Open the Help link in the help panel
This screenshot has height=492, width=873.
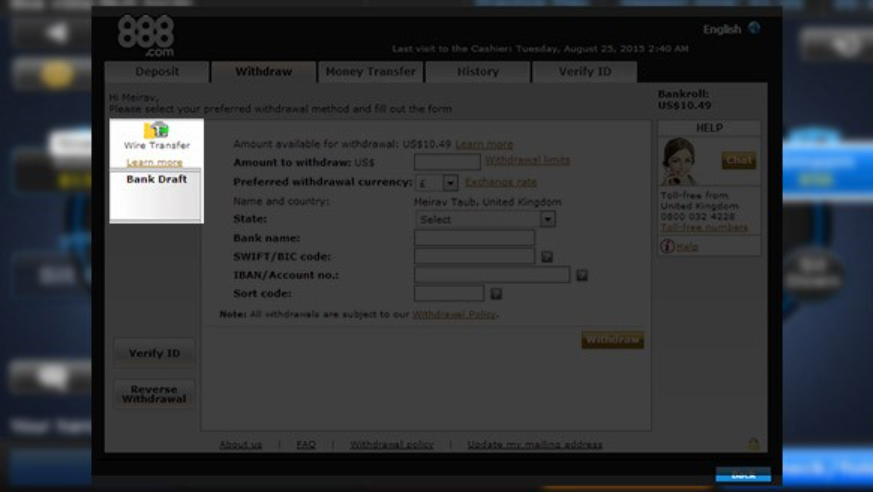click(x=687, y=247)
